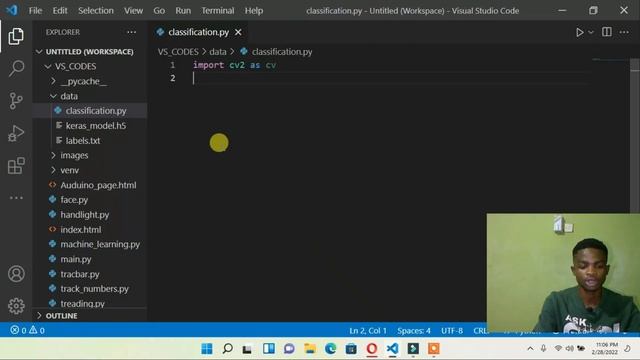Open the Run and Debug view
This screenshot has width=640, height=360.
(x=16, y=133)
